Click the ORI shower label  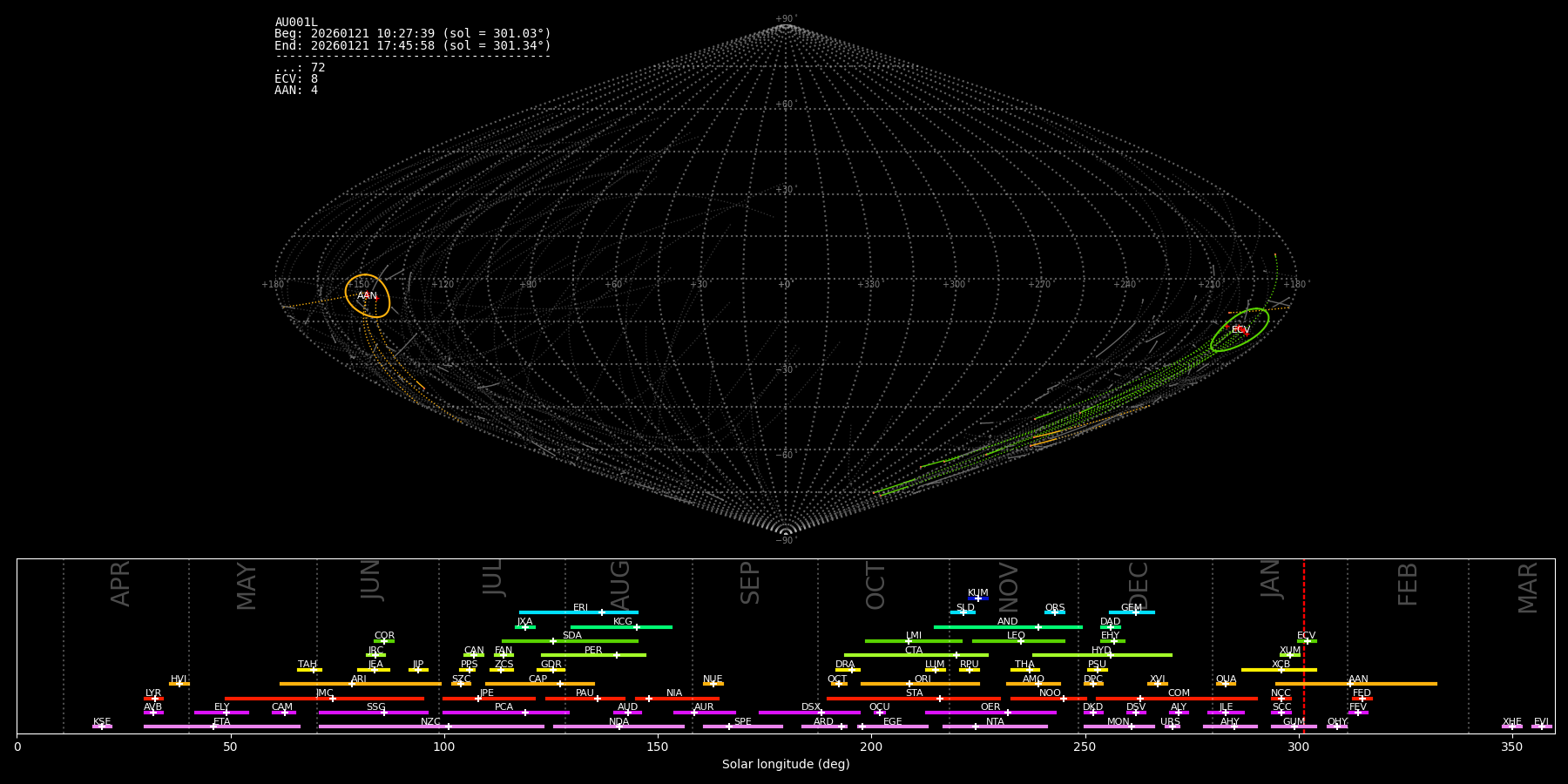pyautogui.click(x=923, y=679)
